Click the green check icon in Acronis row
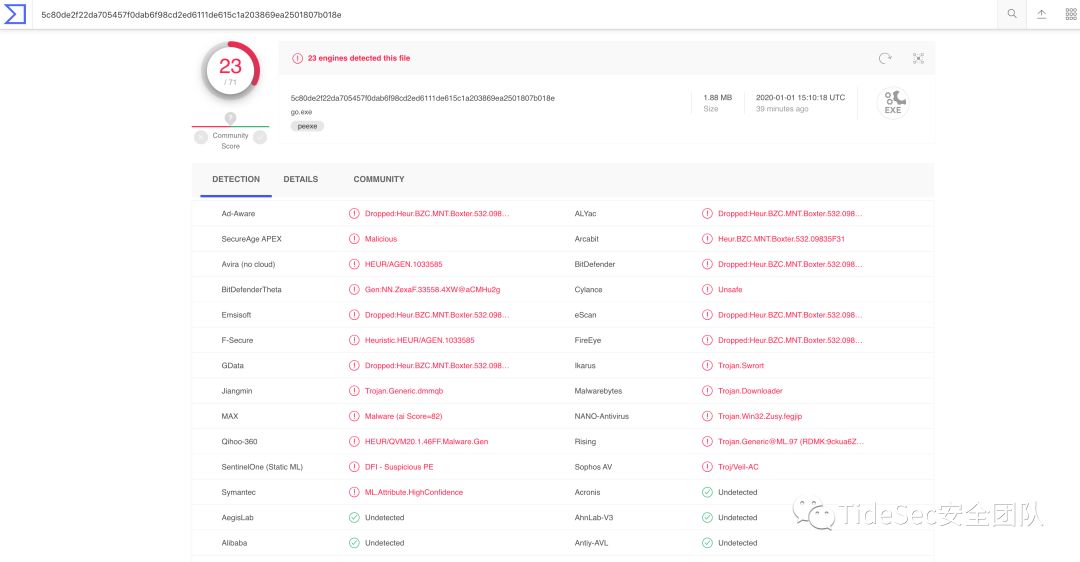 click(x=707, y=492)
